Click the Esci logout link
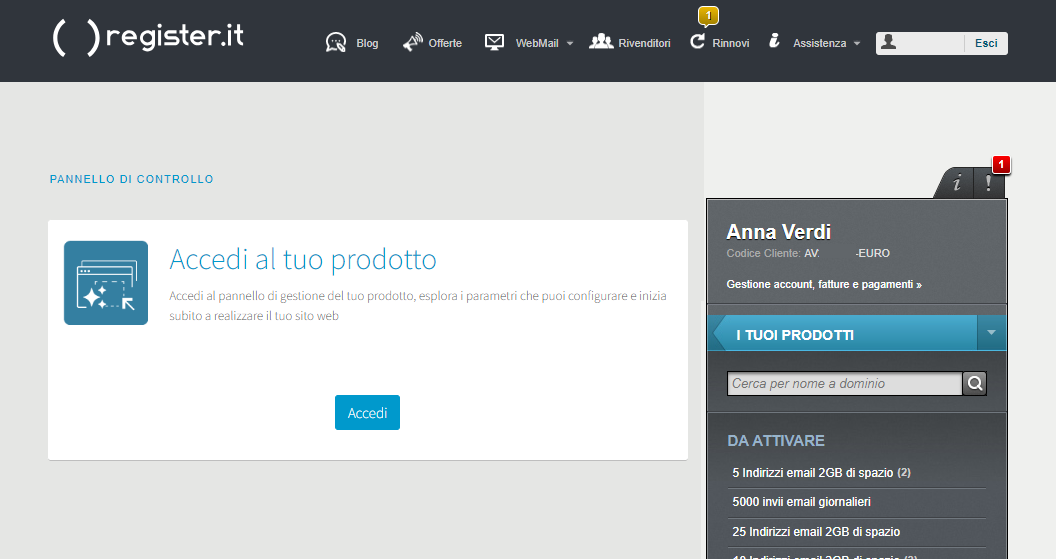The width and height of the screenshot is (1056, 559). coord(986,43)
